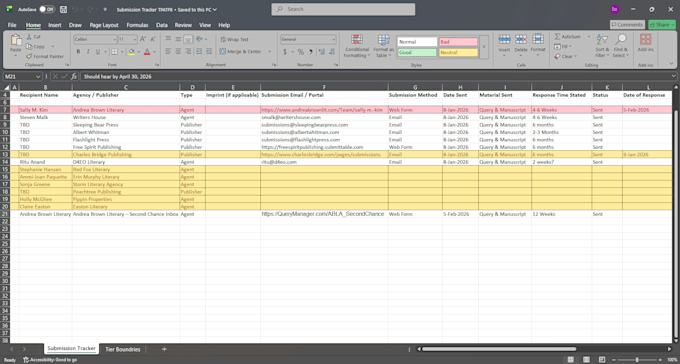This screenshot has width=680, height=364.
Task: Click the Borders grid icon
Action: [x=114, y=52]
